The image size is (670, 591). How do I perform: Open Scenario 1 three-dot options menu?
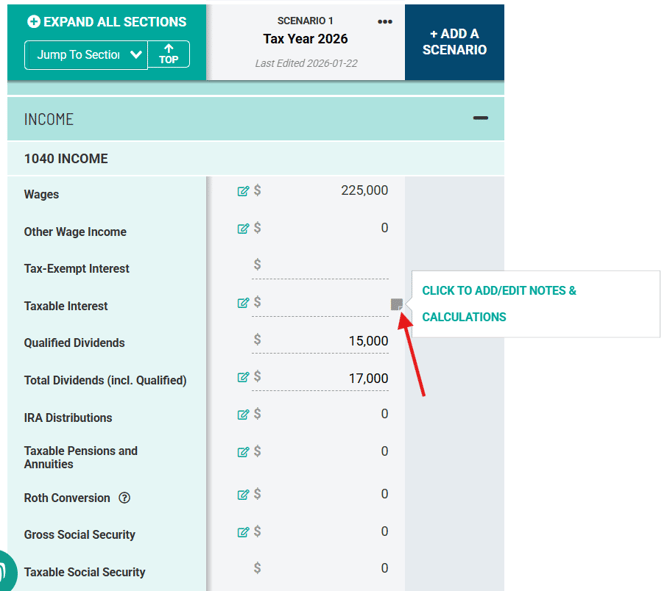(385, 22)
